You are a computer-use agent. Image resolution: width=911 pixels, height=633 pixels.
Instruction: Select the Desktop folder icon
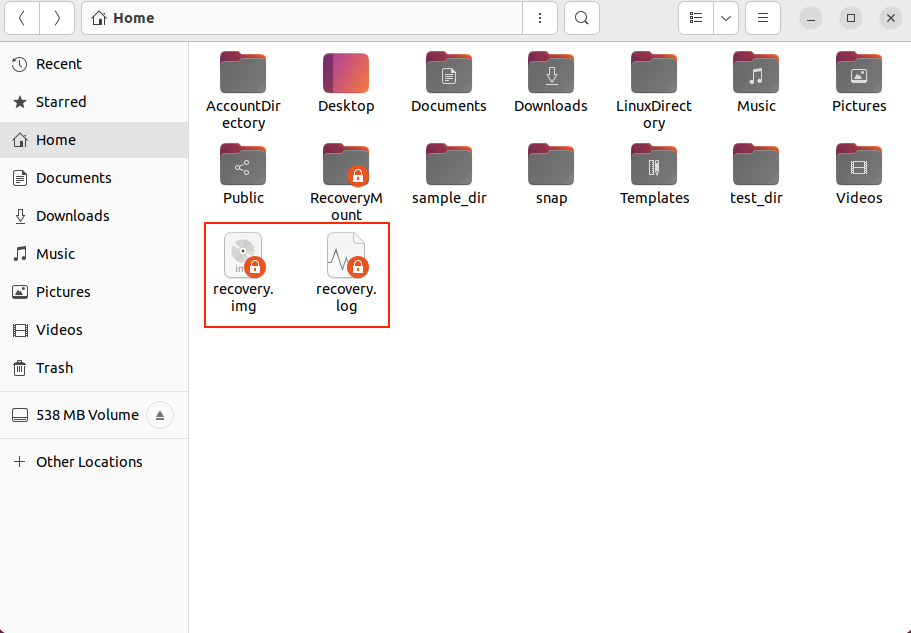(x=346, y=73)
